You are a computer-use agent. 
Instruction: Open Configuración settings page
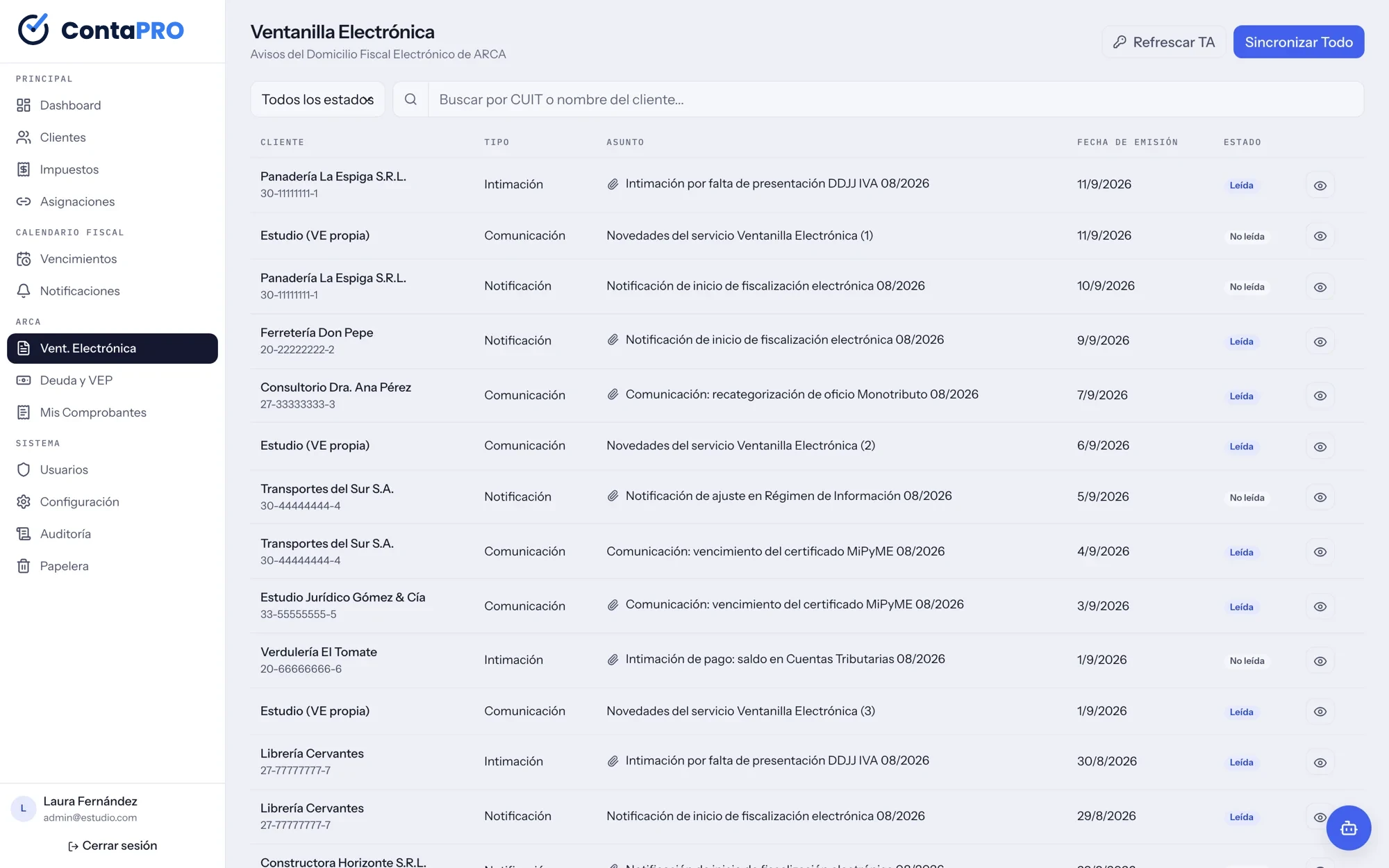113,502
